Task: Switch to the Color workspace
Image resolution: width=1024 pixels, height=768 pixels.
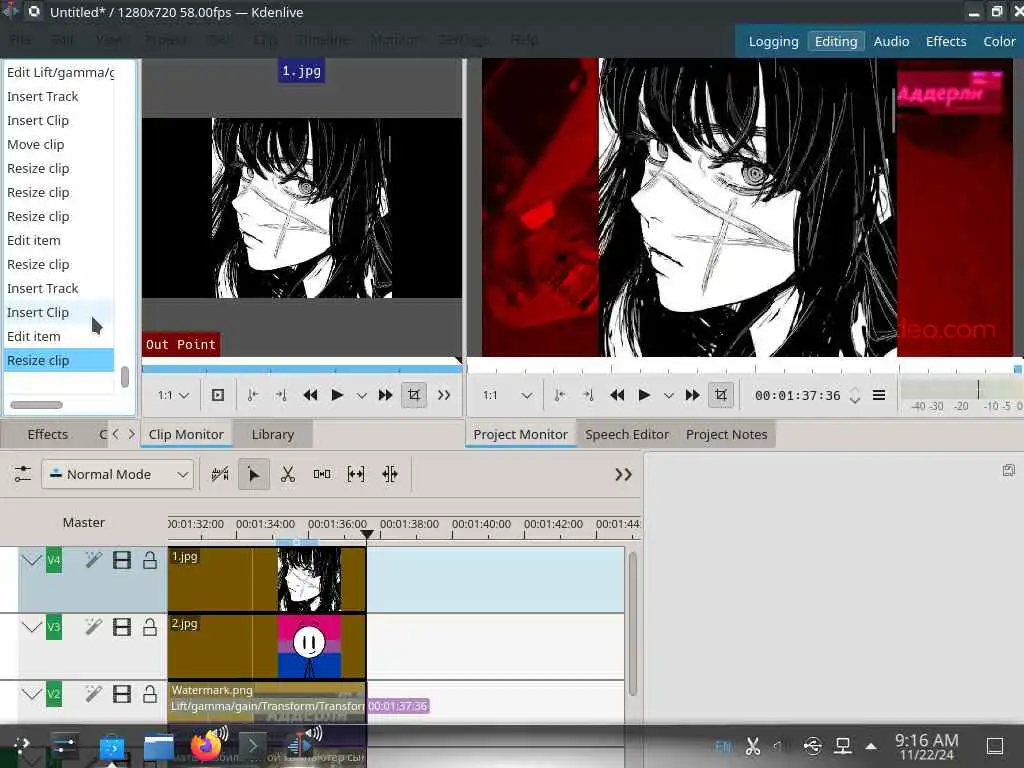Action: click(999, 41)
